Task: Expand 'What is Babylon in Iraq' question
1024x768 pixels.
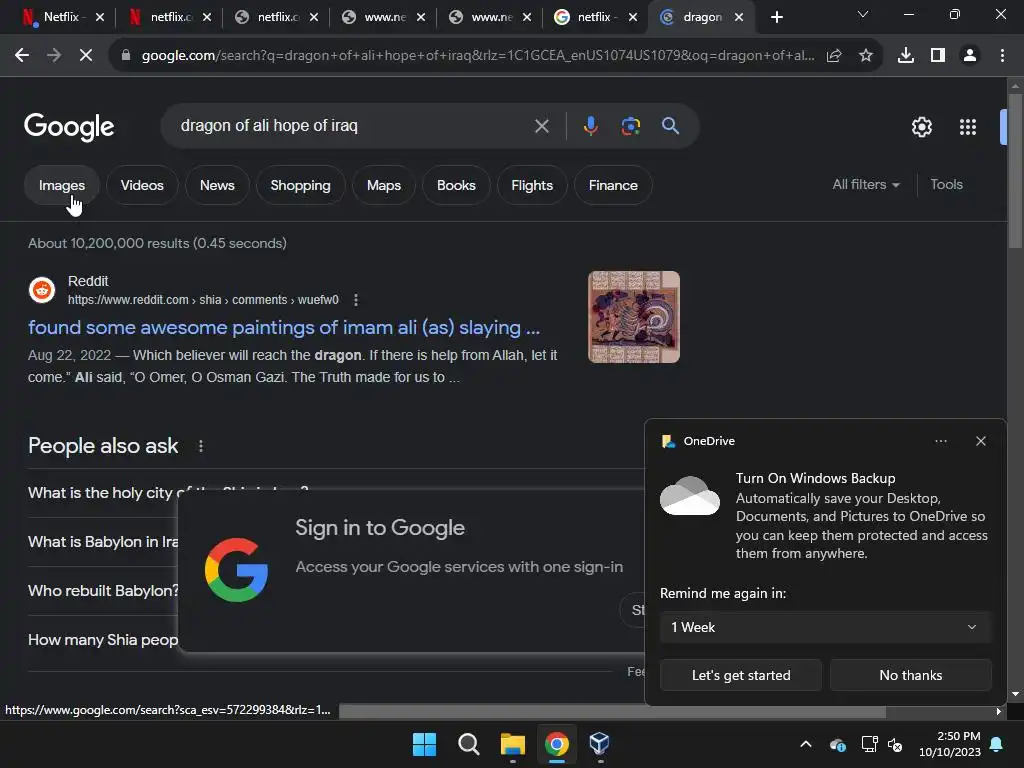Action: coord(103,541)
